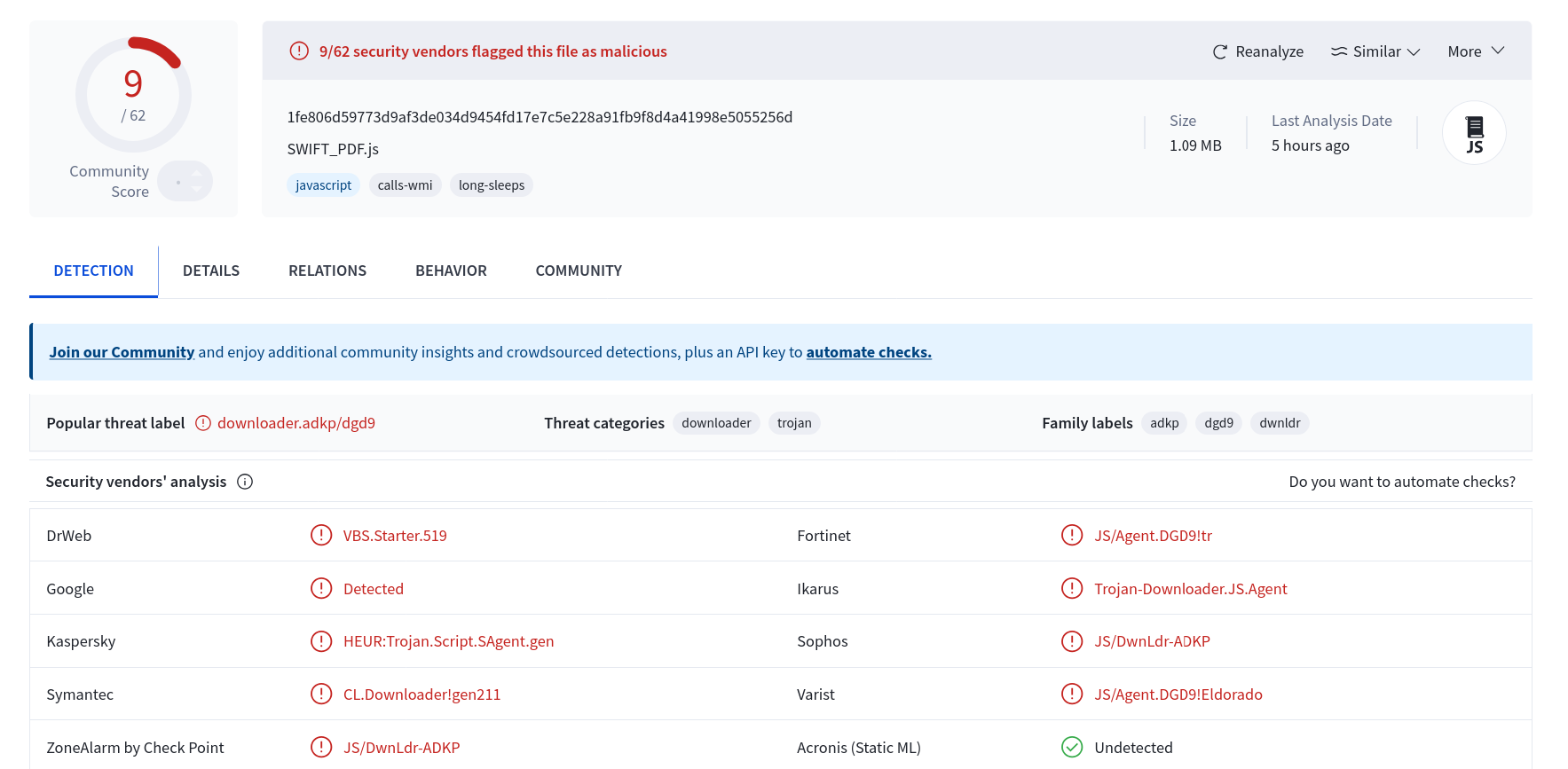This screenshot has height=769, width=1568.
Task: Click the info icon beside Security vendors' analysis
Action: tap(245, 482)
